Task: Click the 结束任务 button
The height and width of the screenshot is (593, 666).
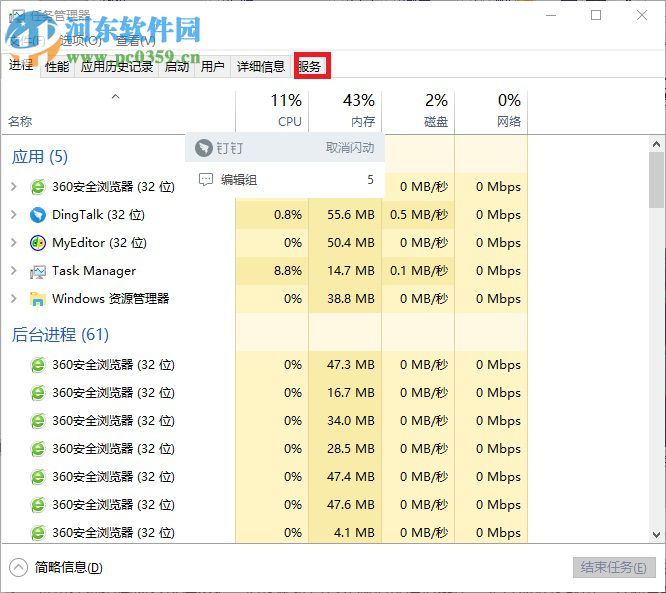Action: (x=614, y=568)
